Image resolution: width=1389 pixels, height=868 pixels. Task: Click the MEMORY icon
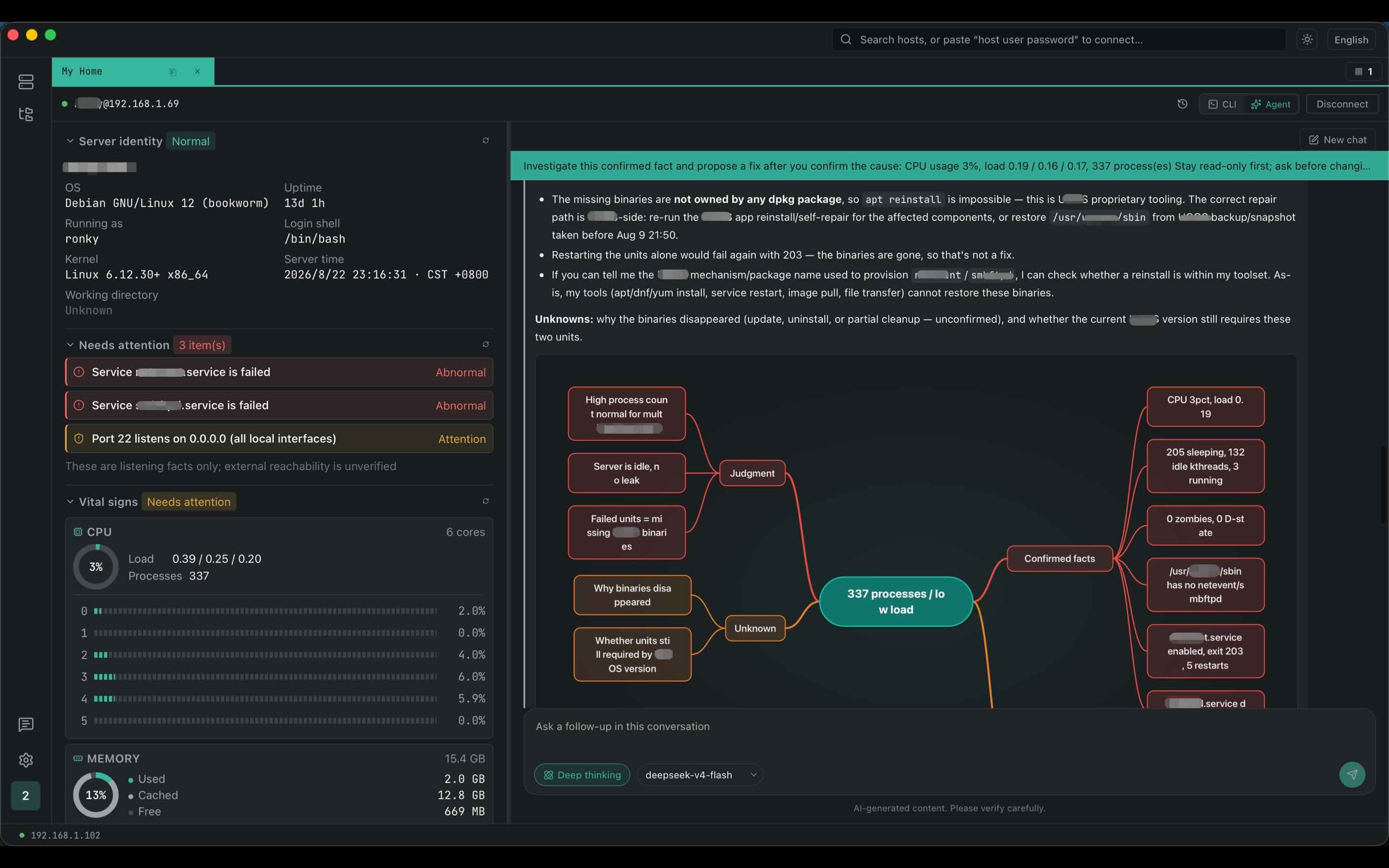click(78, 759)
